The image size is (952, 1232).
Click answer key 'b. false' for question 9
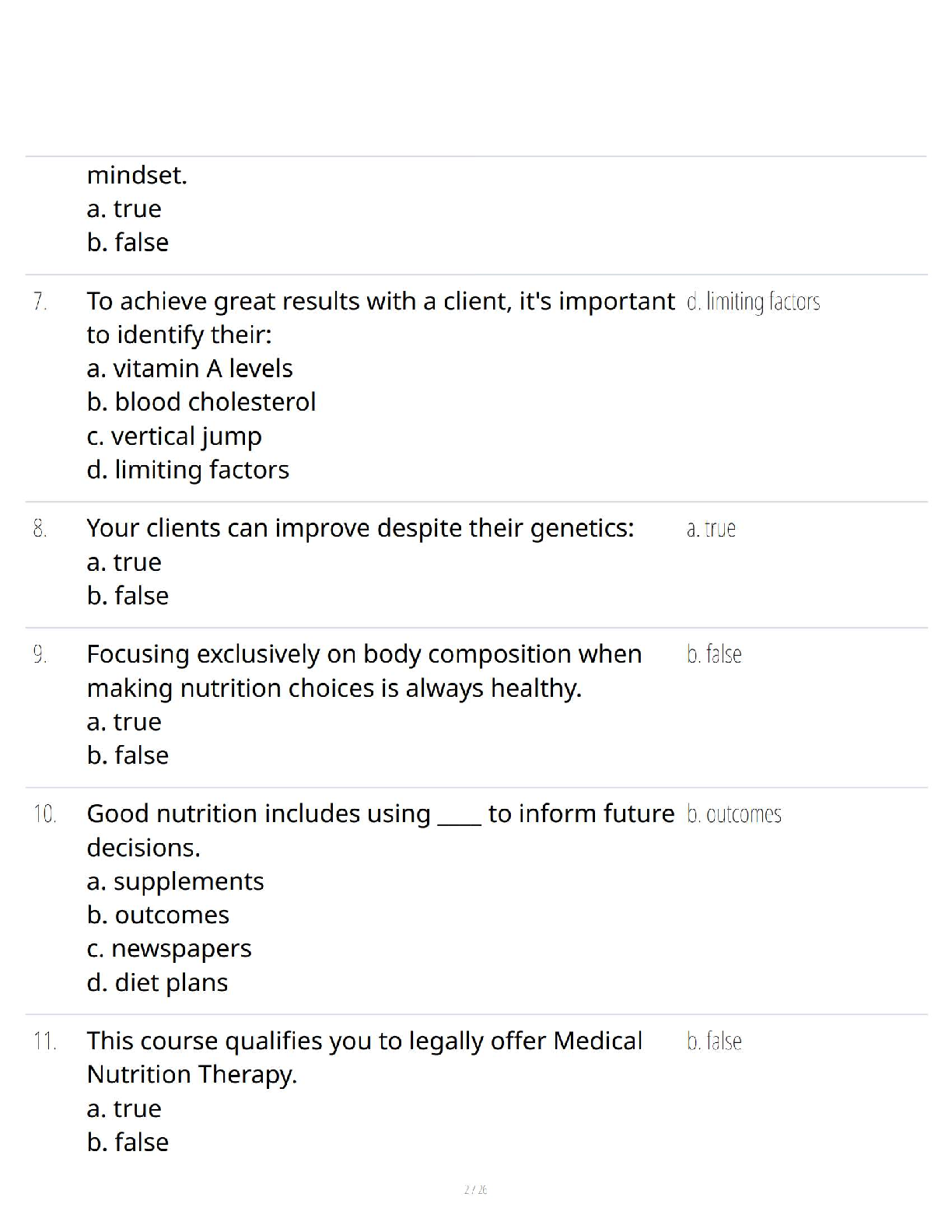pyautogui.click(x=714, y=654)
